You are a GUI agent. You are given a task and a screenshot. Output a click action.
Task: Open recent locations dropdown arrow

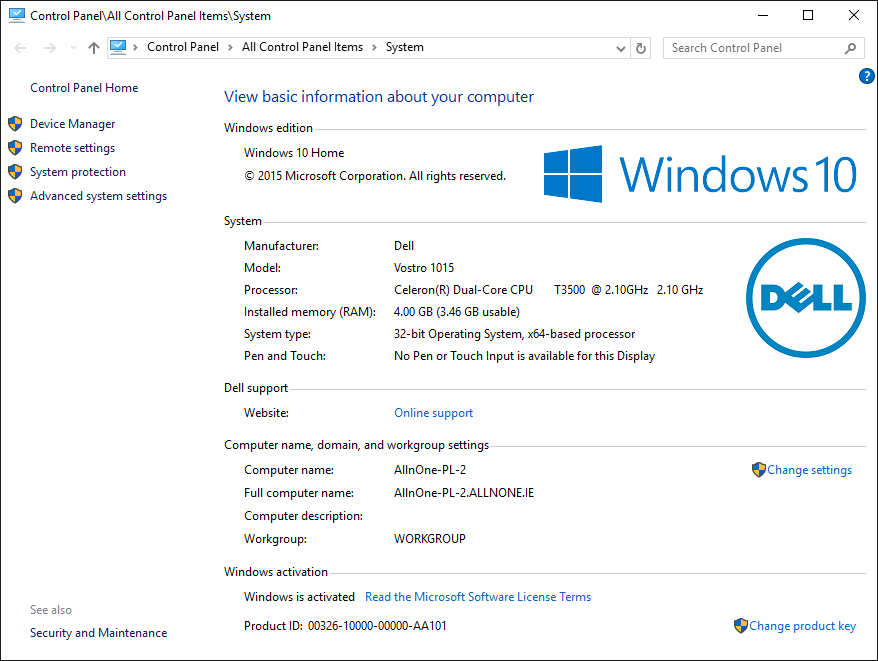[x=73, y=48]
